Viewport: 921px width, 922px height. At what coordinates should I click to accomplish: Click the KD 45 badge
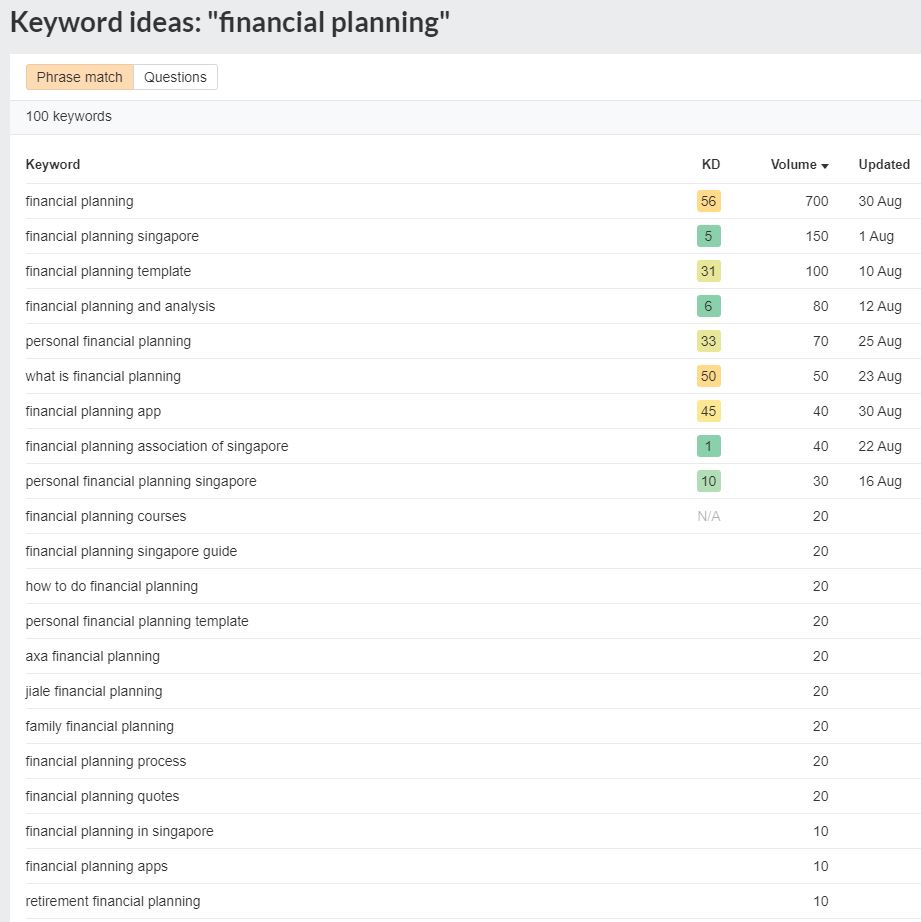[709, 411]
